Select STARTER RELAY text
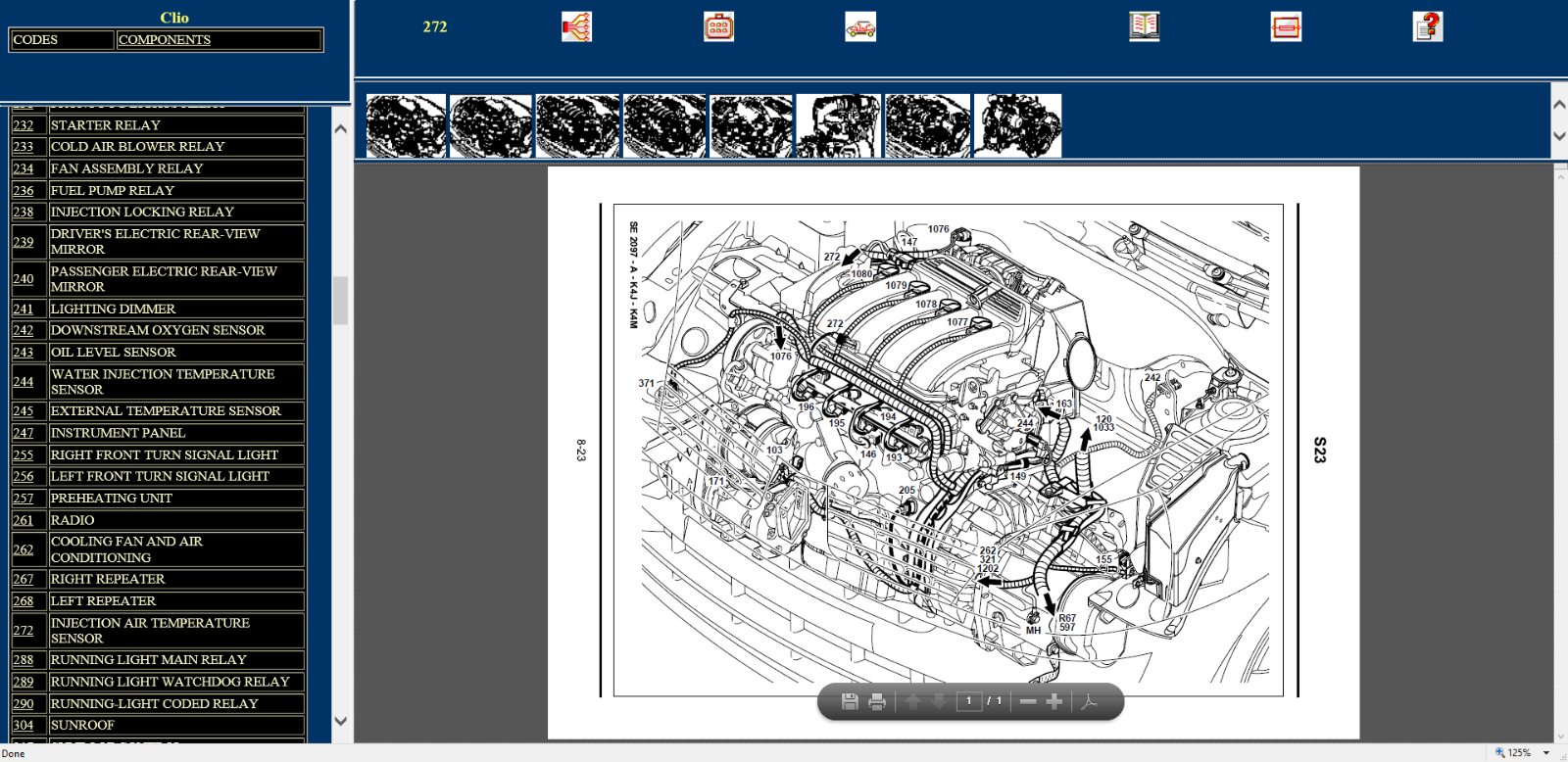 click(x=105, y=125)
